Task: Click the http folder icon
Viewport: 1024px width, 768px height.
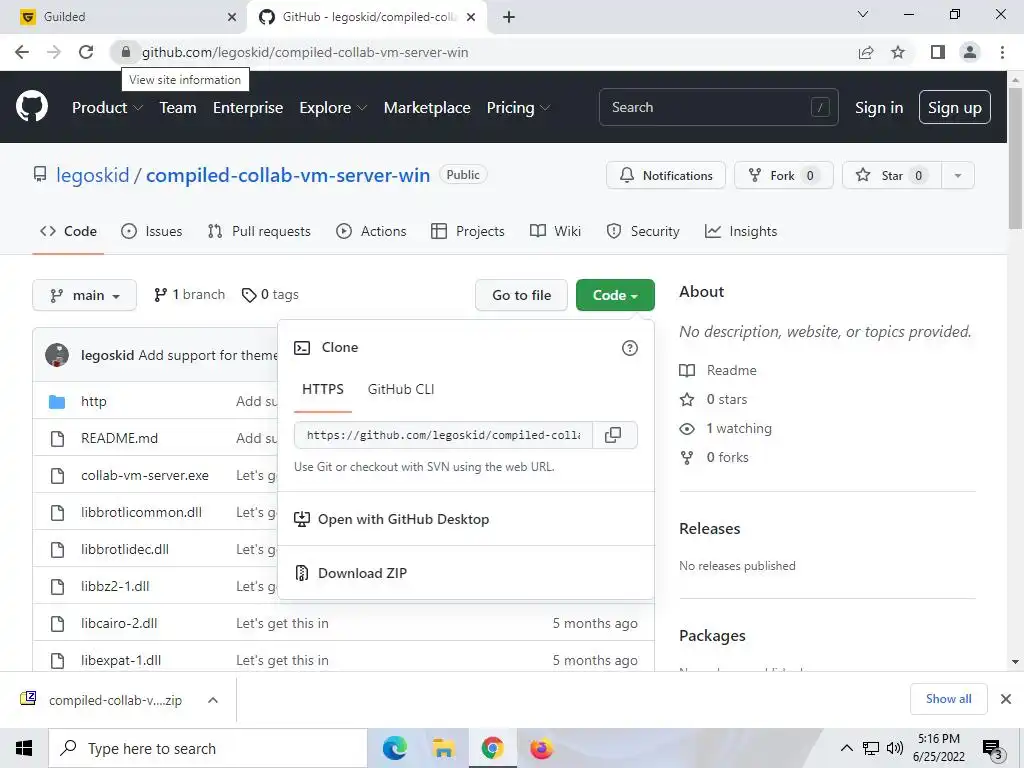Action: coord(57,401)
